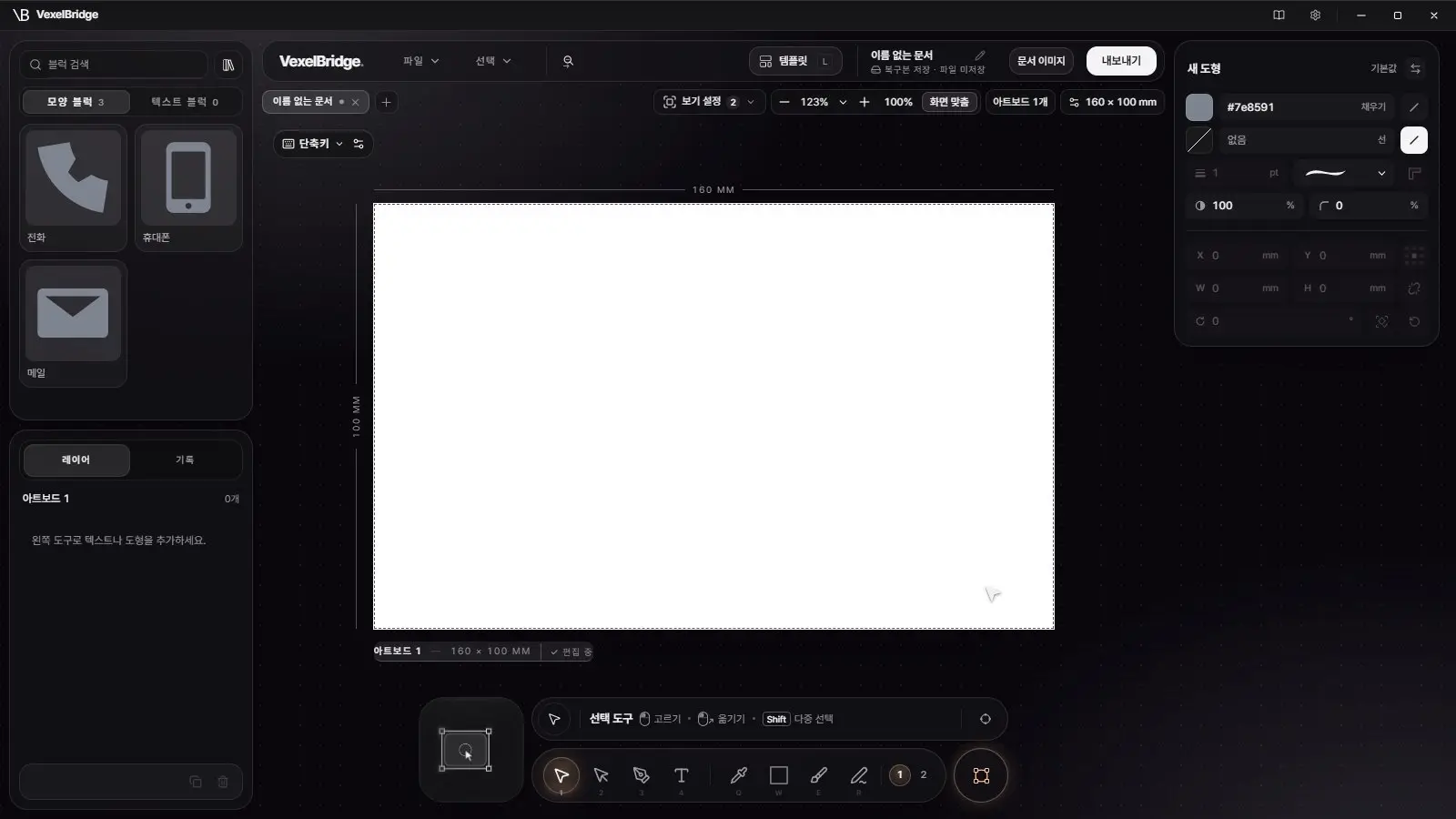The width and height of the screenshot is (1456, 819).
Task: Zoom out with the minus icon
Action: tap(784, 102)
